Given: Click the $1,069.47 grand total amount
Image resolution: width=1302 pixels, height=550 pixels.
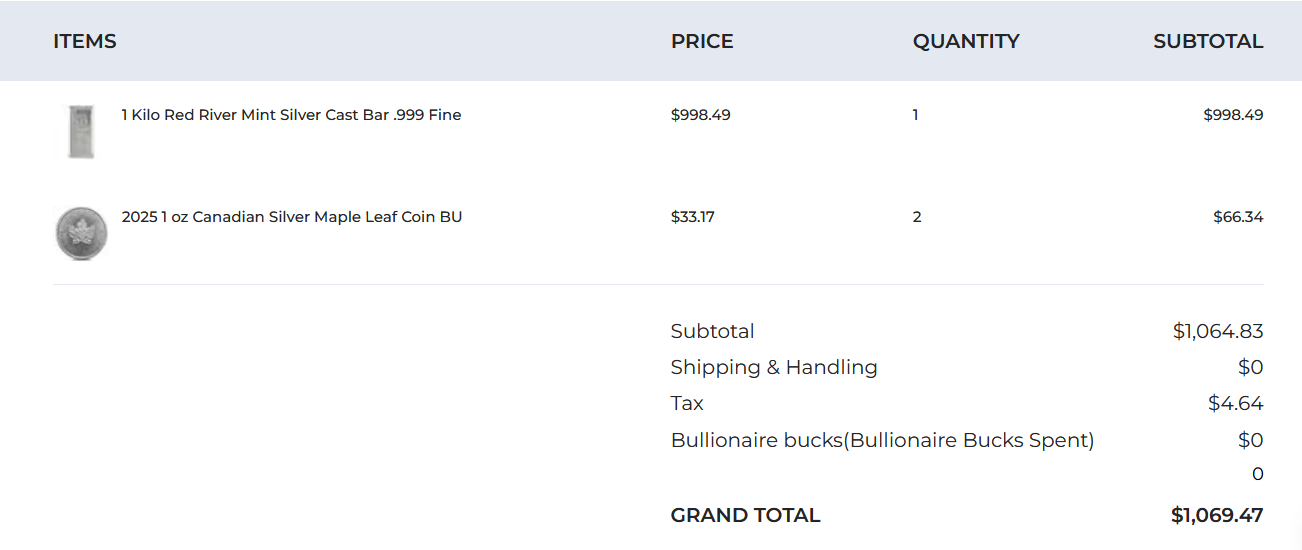Looking at the screenshot, I should pyautogui.click(x=1217, y=515).
